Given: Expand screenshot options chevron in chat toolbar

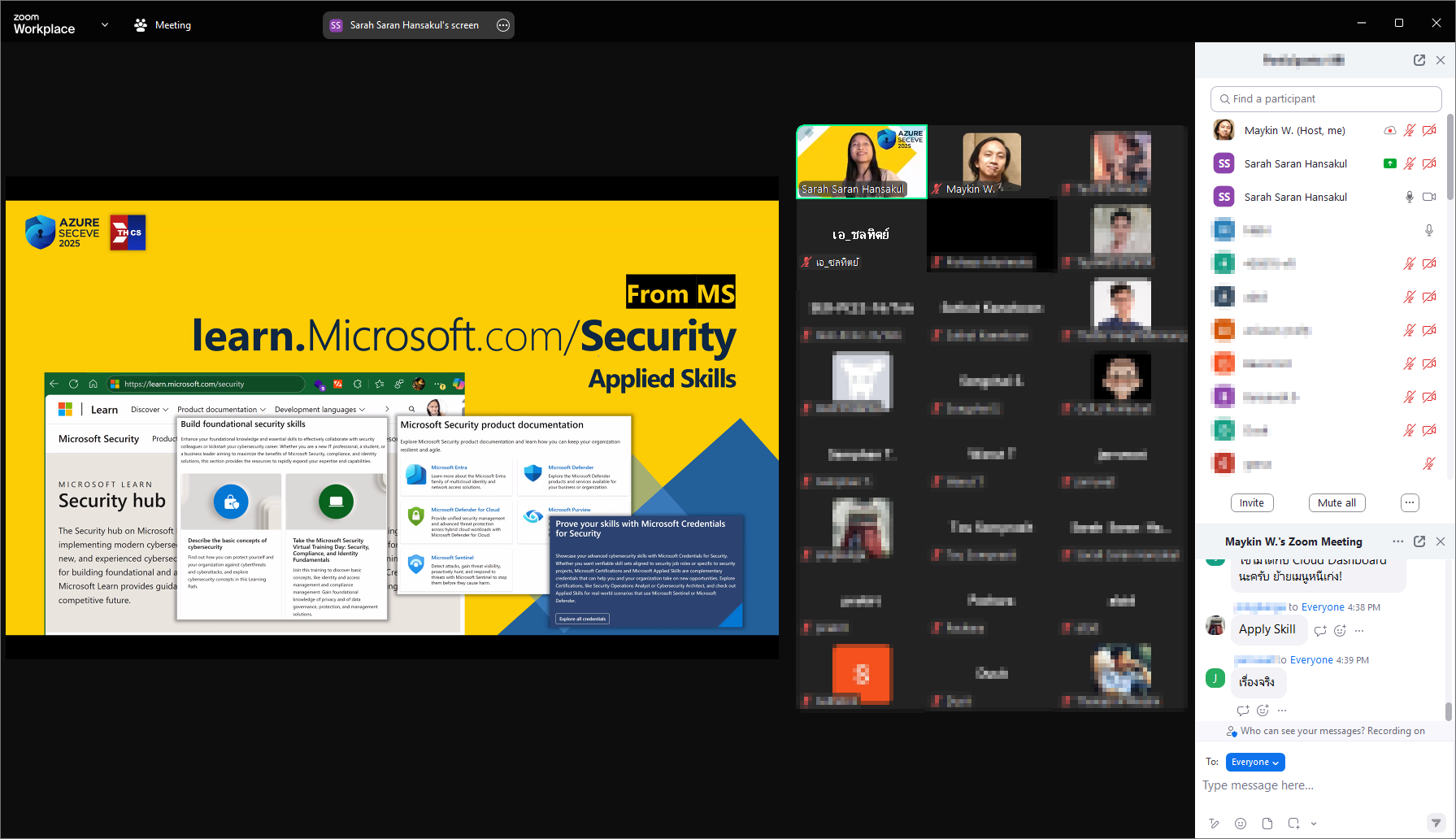Looking at the screenshot, I should 1313,824.
